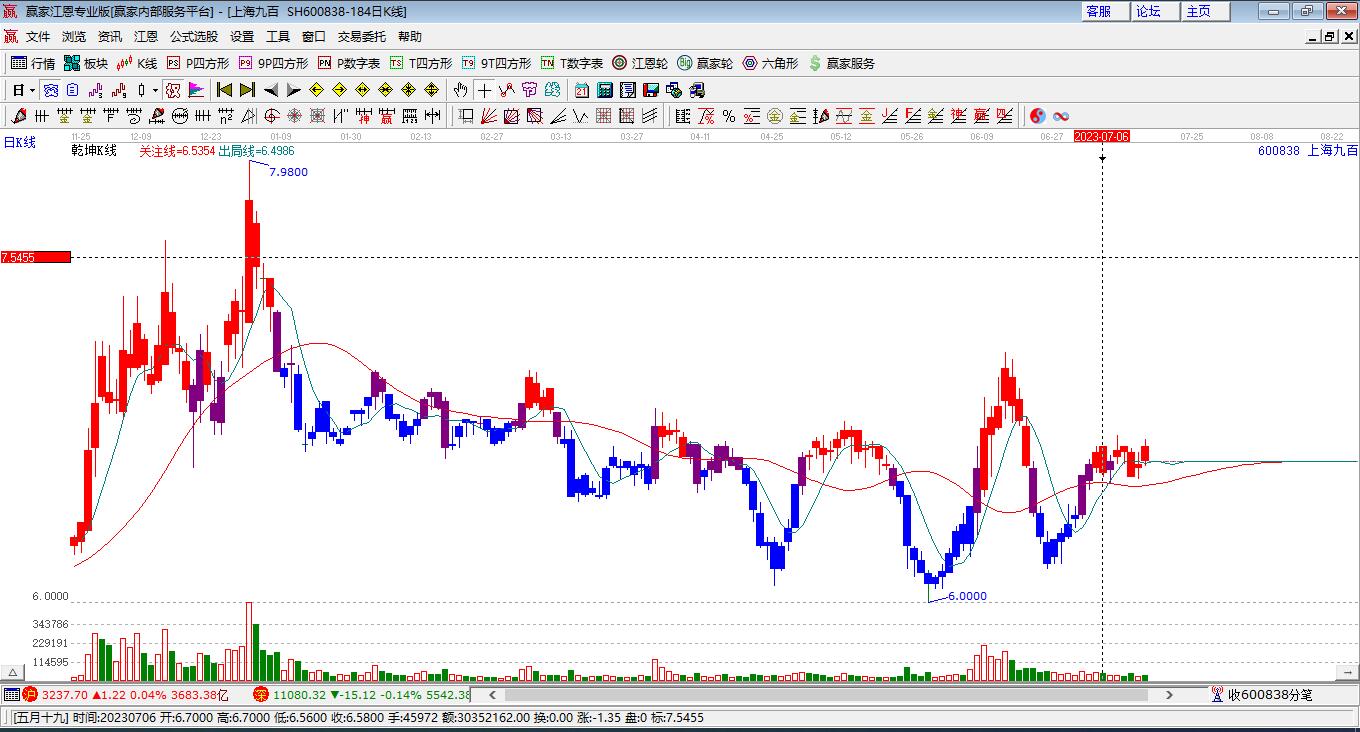Click the calendar icon
Image resolution: width=1360 pixels, height=732 pixels.
[581, 90]
